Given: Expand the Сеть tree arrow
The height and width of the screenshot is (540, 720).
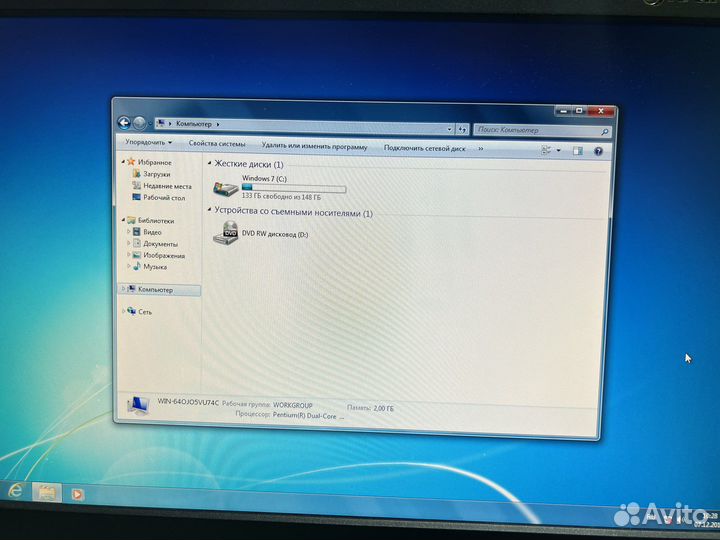Looking at the screenshot, I should tap(123, 311).
